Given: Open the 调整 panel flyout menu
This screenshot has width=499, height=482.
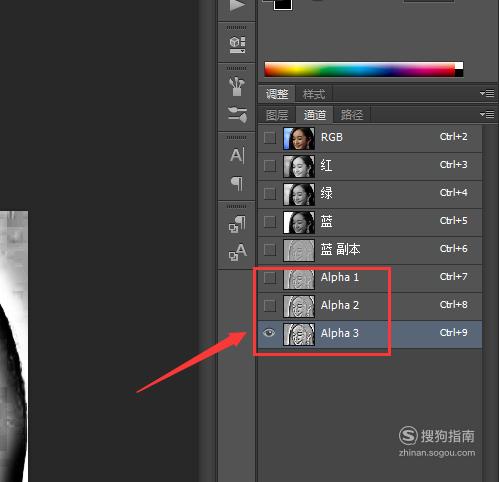Looking at the screenshot, I should click(487, 93).
